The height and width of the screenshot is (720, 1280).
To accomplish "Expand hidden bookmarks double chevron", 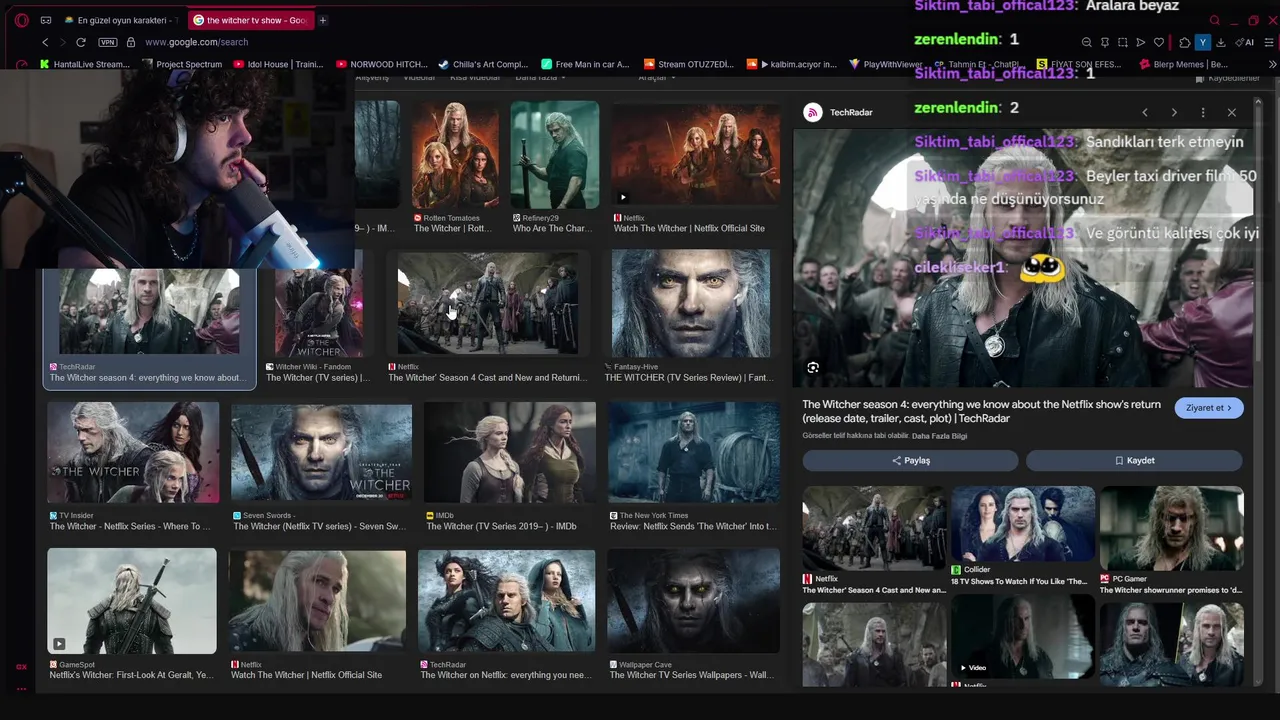I will tap(1273, 64).
